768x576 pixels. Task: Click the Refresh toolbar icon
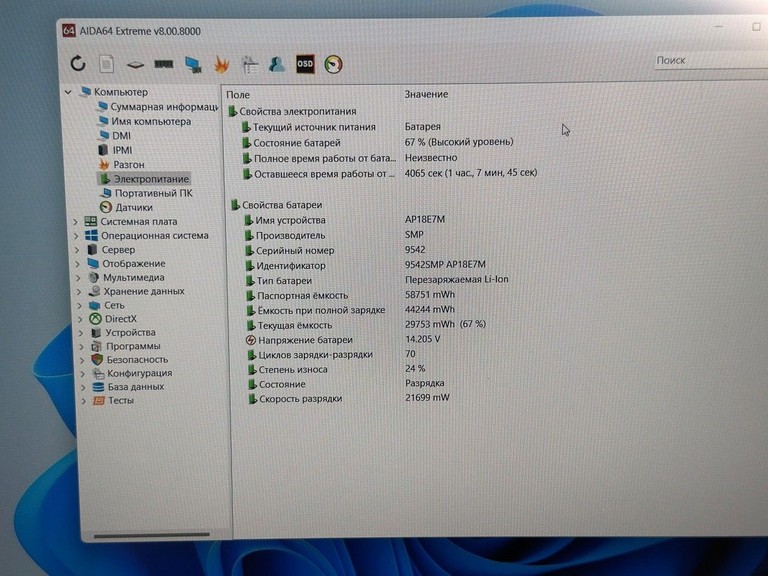pyautogui.click(x=78, y=63)
